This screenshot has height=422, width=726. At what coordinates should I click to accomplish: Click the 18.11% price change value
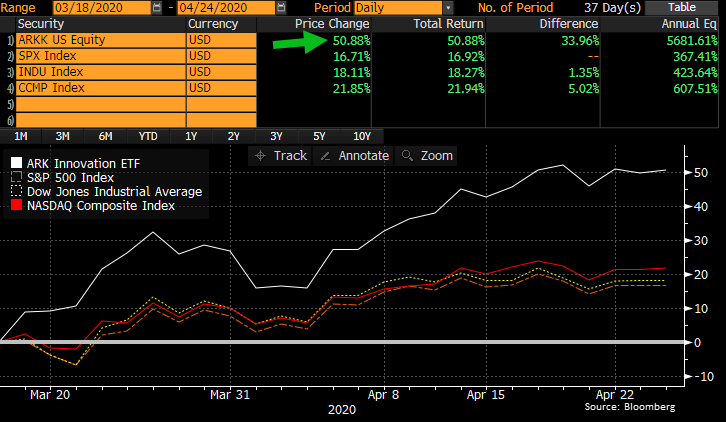coord(351,73)
